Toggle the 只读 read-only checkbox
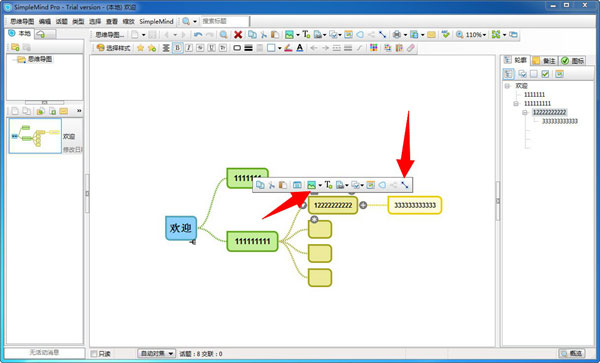Image resolution: width=600 pixels, height=363 pixels. point(94,354)
